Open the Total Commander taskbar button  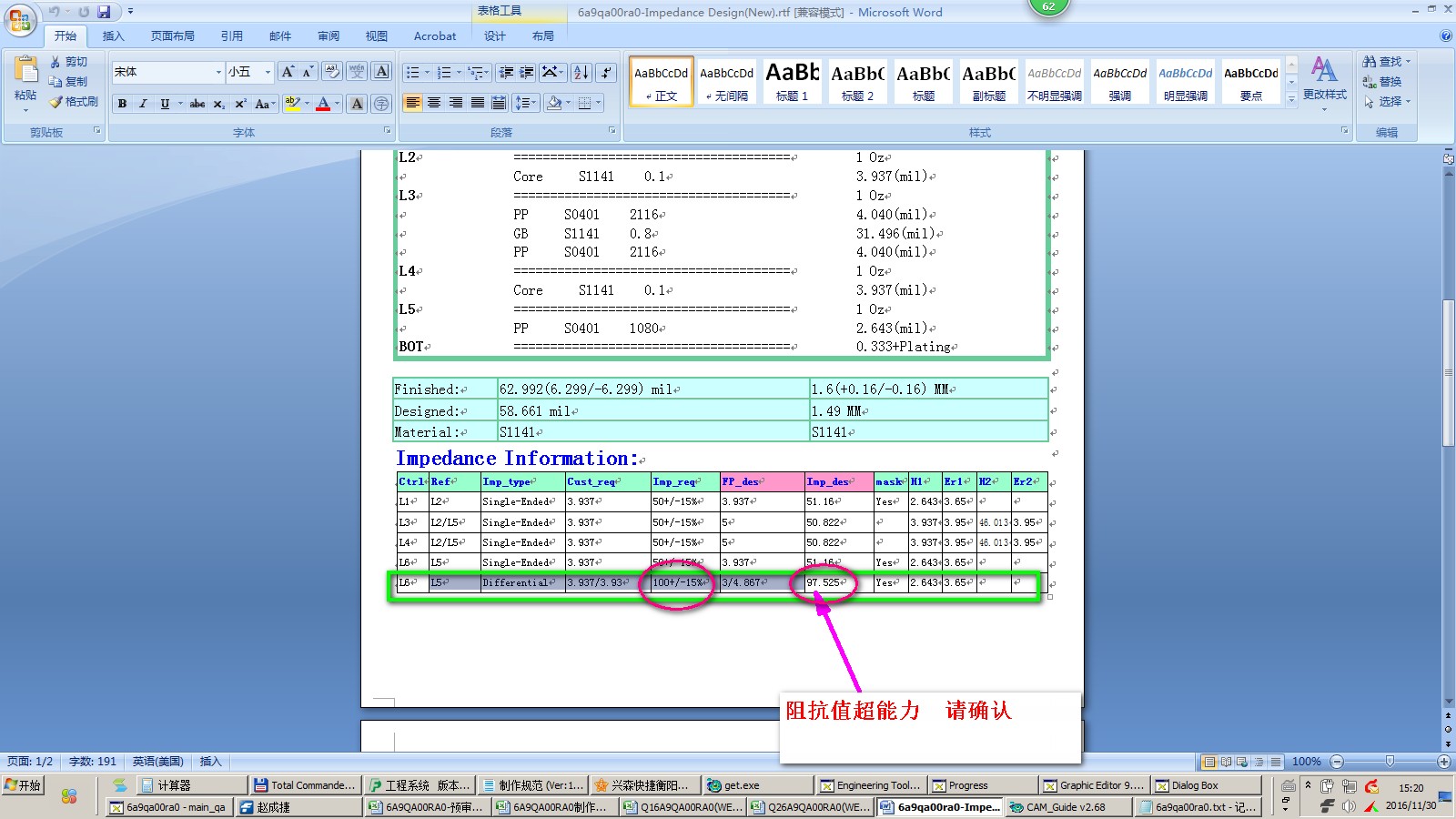[x=306, y=785]
